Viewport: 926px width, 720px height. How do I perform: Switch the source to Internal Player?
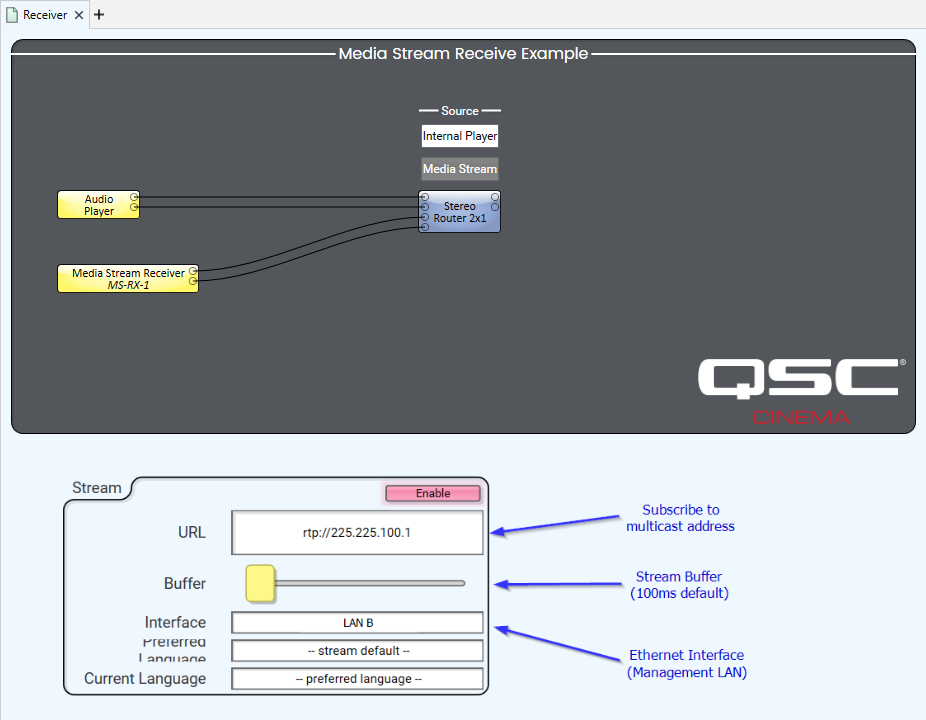point(459,136)
